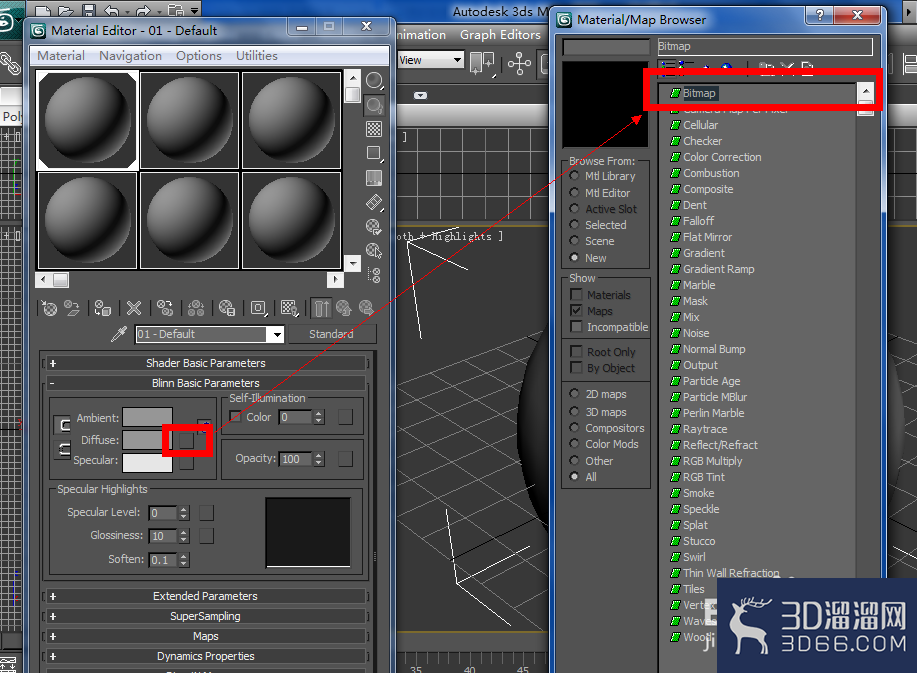The image size is (917, 673).
Task: Check the By Object option
Action: click(x=576, y=367)
